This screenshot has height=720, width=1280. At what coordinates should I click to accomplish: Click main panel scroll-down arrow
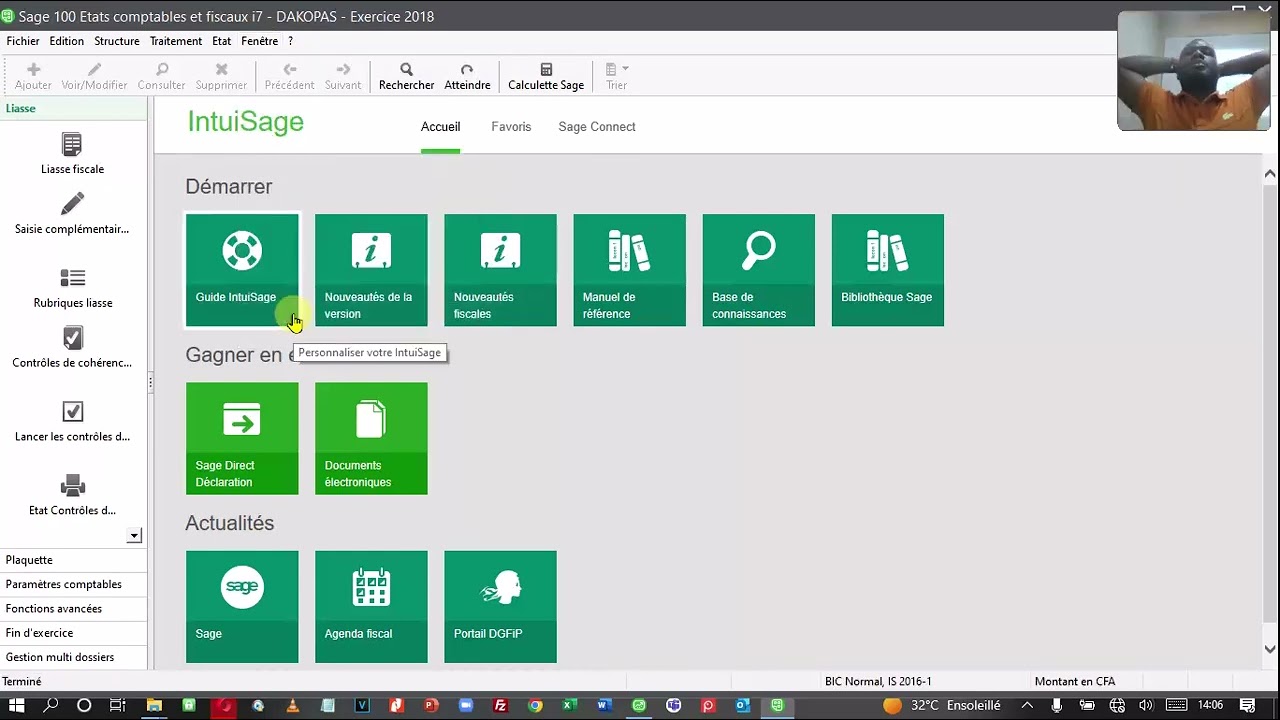coord(1270,649)
